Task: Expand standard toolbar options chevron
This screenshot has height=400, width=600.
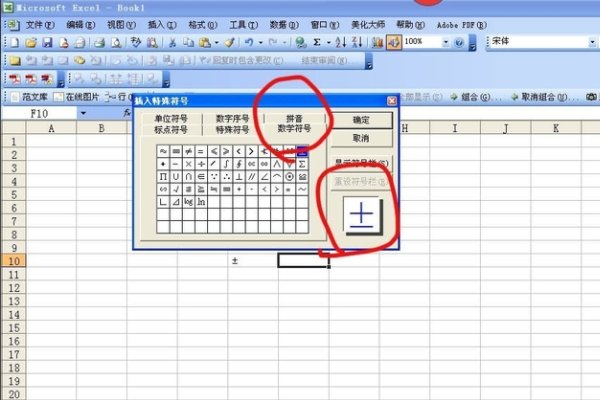Action: coord(472,43)
